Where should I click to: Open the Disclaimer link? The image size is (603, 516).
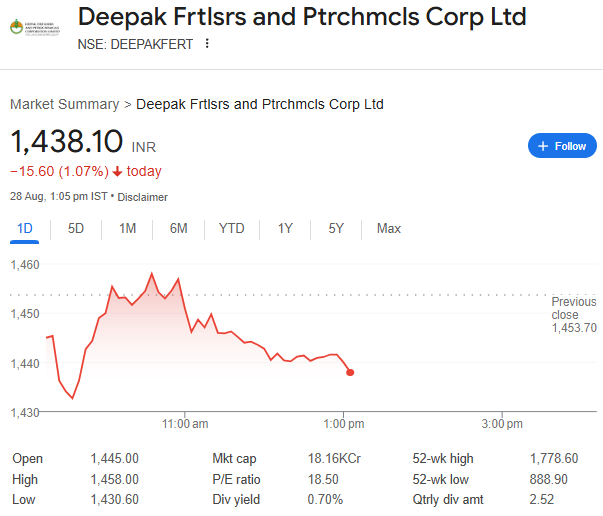point(143,197)
